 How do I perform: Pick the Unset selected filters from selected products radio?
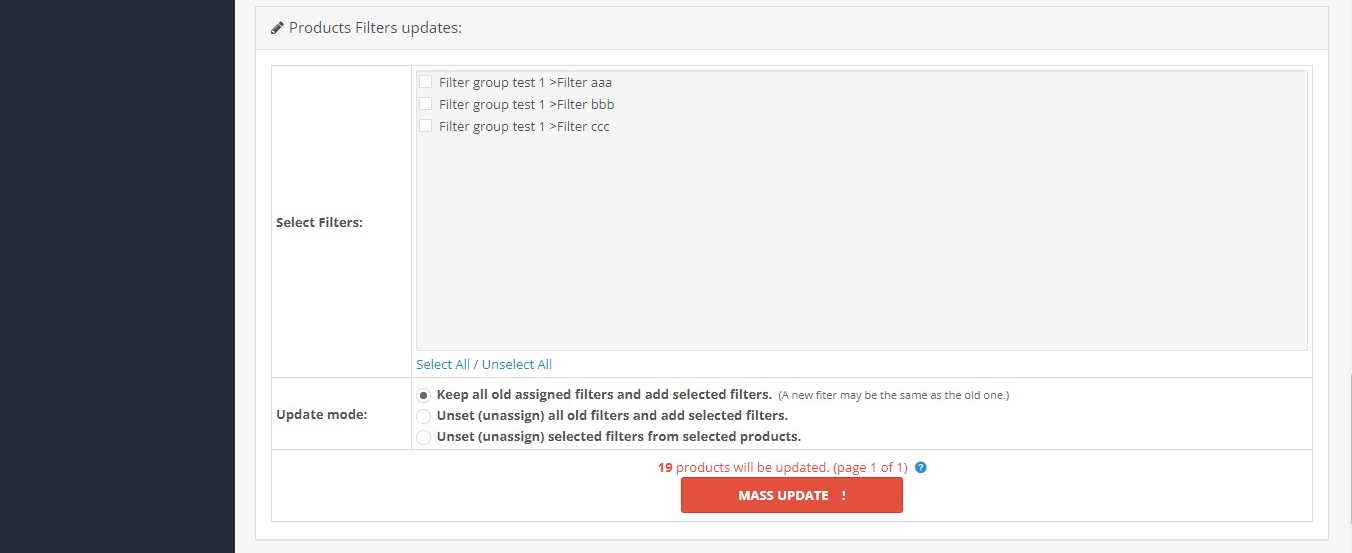point(424,437)
